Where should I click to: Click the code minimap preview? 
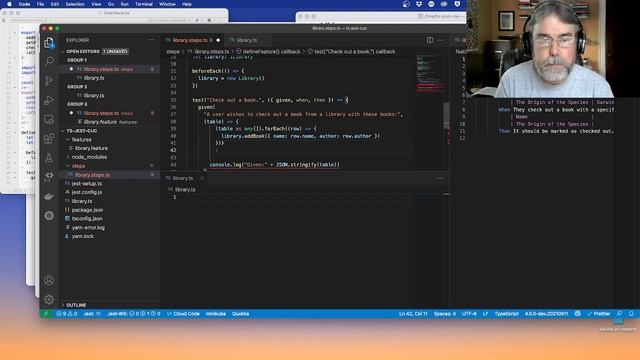click(429, 73)
